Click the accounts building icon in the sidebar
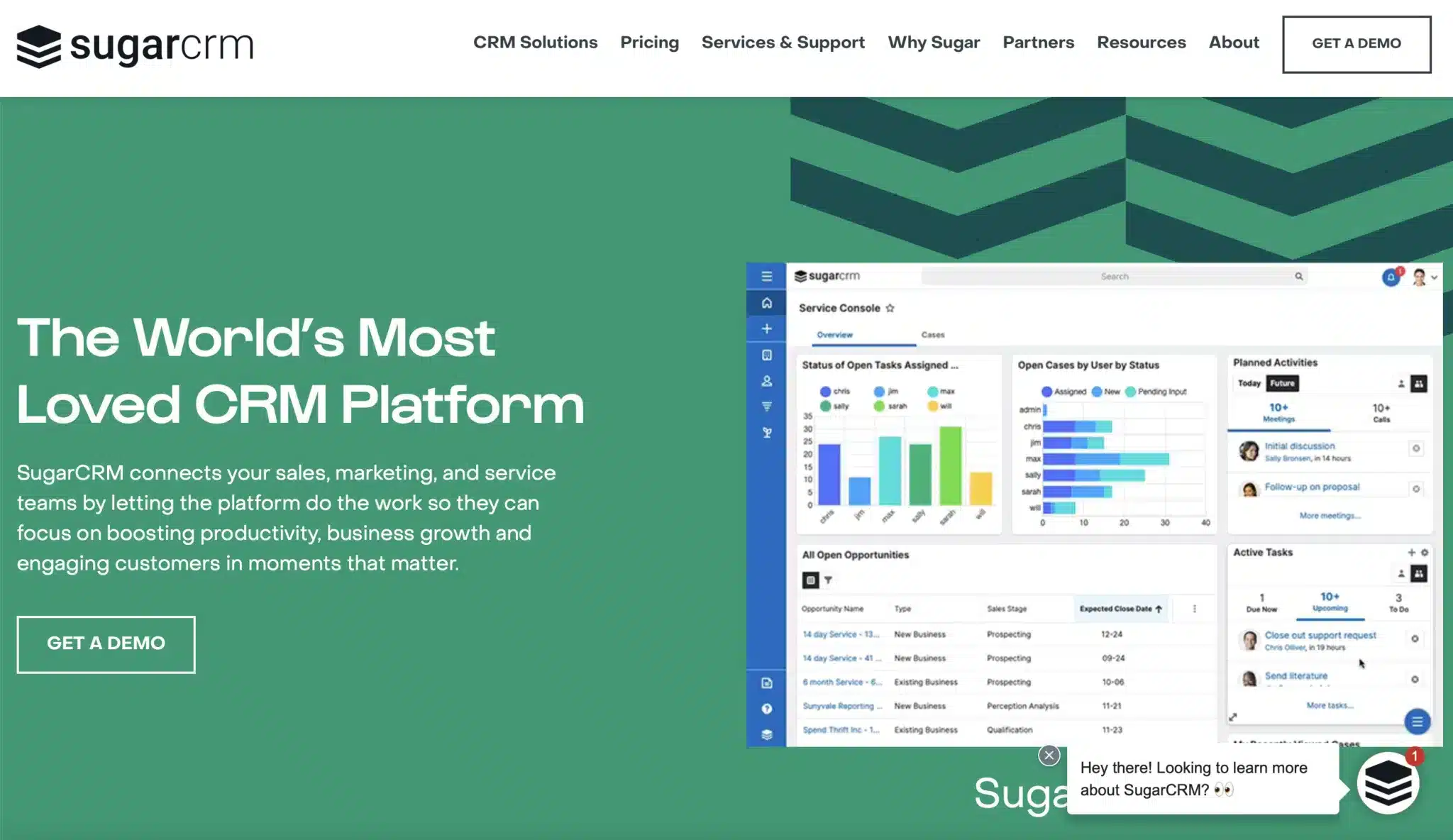1453x840 pixels. [766, 355]
